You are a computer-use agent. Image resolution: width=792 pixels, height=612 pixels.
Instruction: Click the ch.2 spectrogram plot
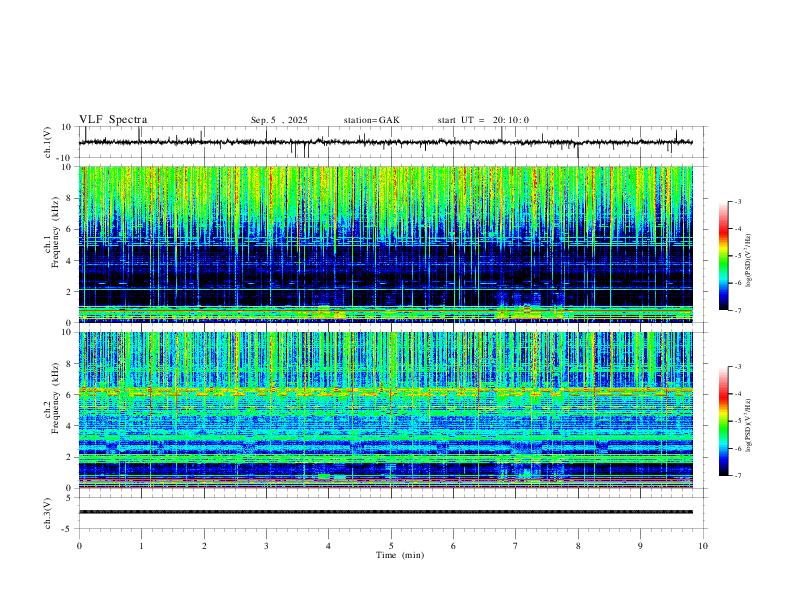[386, 410]
